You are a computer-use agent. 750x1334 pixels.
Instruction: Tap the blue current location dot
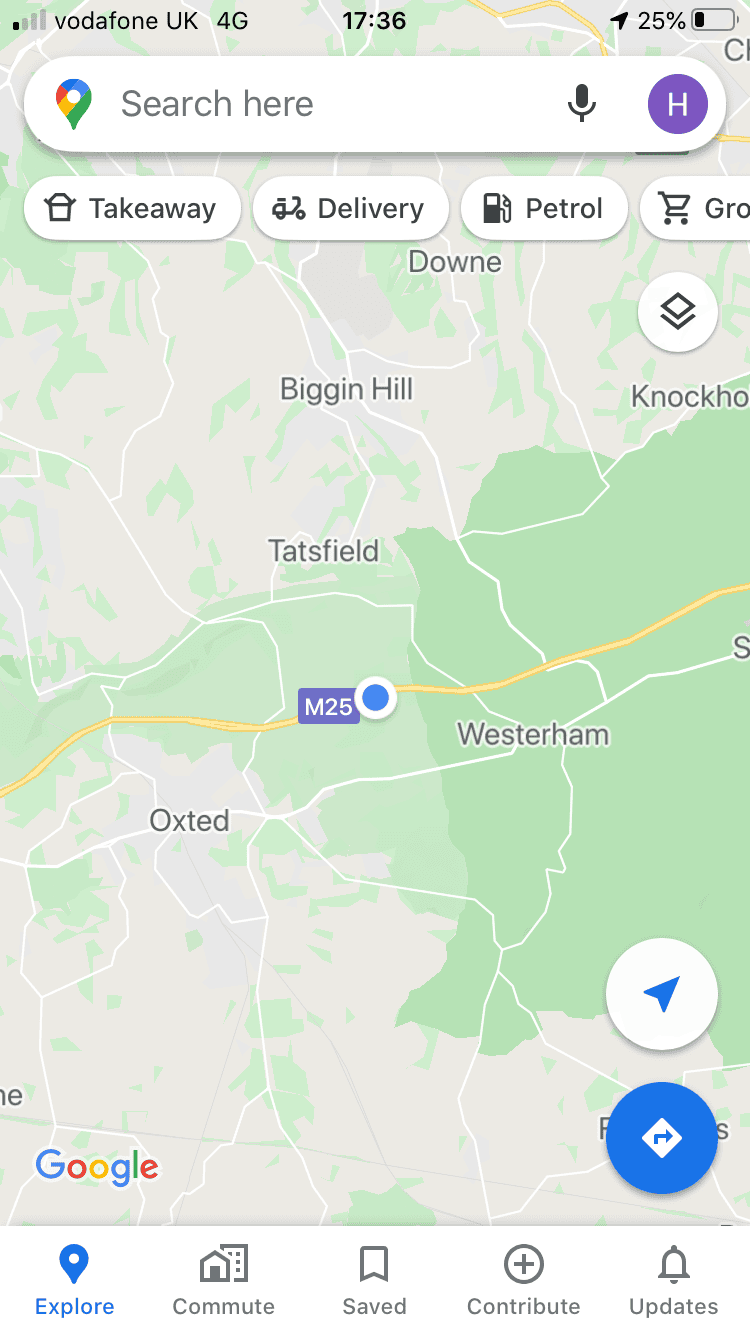coord(376,697)
